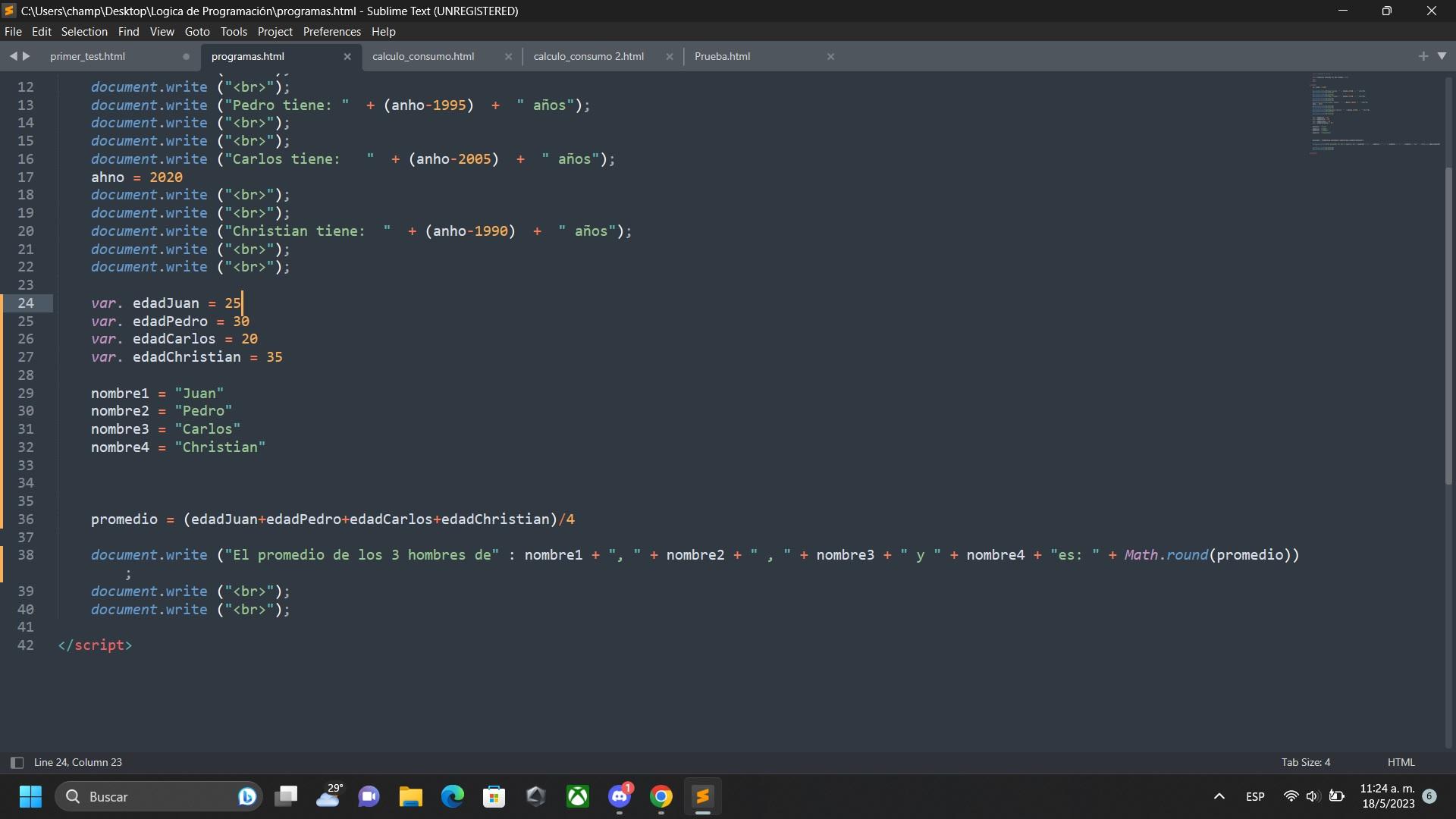
Task: Open the Windows Start menu
Action: (30, 796)
